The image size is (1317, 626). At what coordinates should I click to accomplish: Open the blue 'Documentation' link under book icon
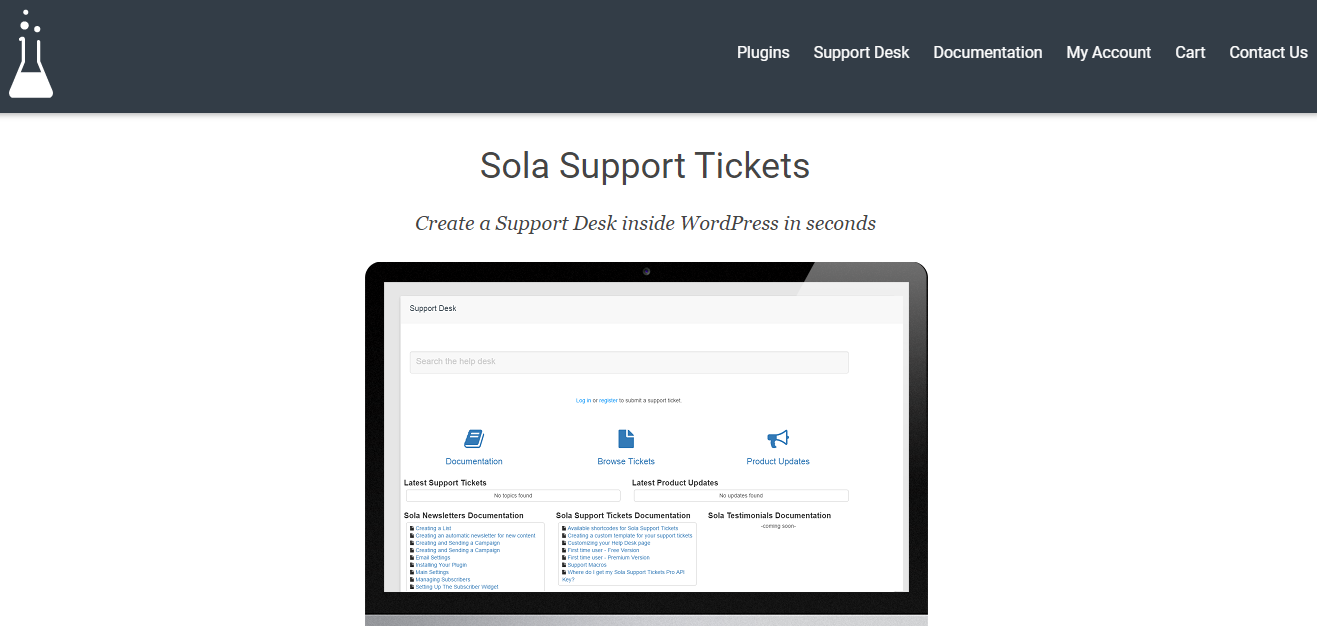(474, 462)
